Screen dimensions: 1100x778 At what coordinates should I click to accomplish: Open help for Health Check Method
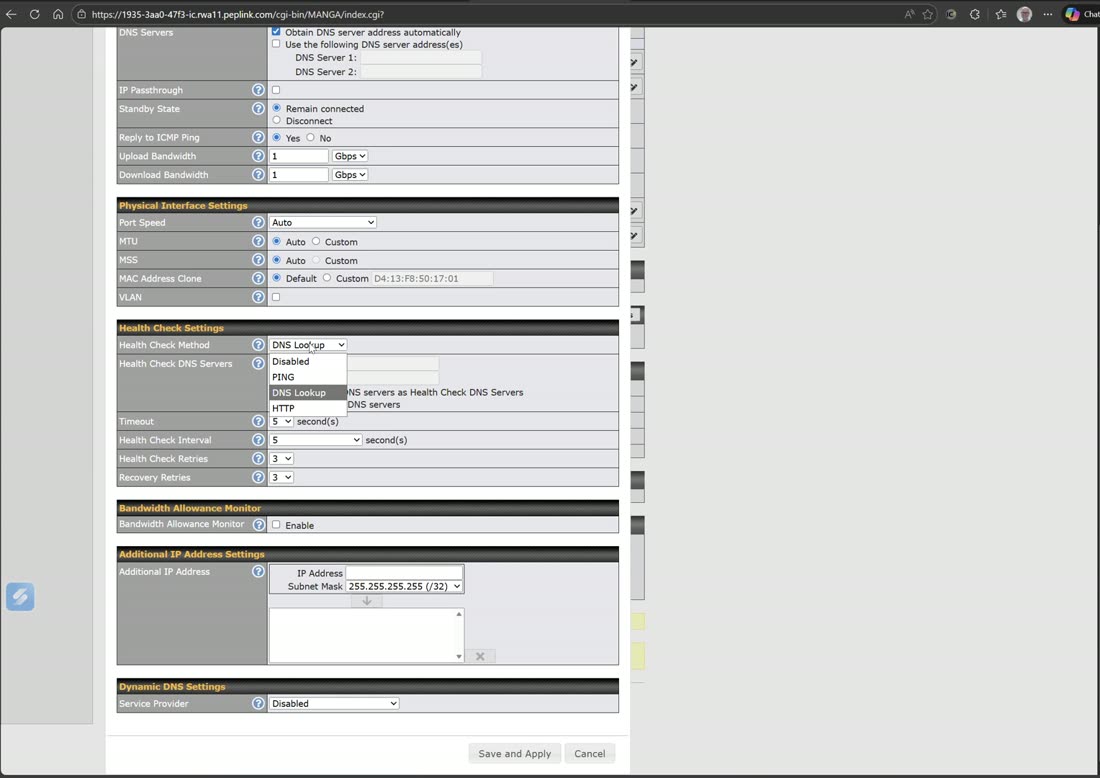pyautogui.click(x=258, y=344)
